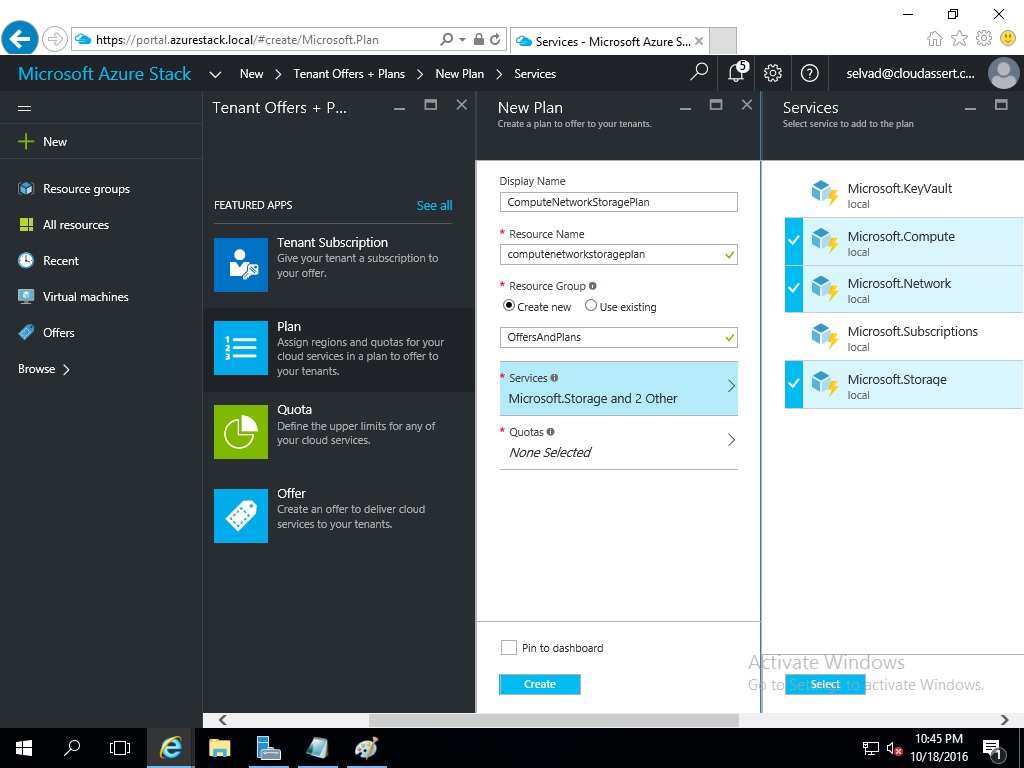This screenshot has height=768, width=1024.
Task: Select the Create new radio button
Action: (509, 305)
